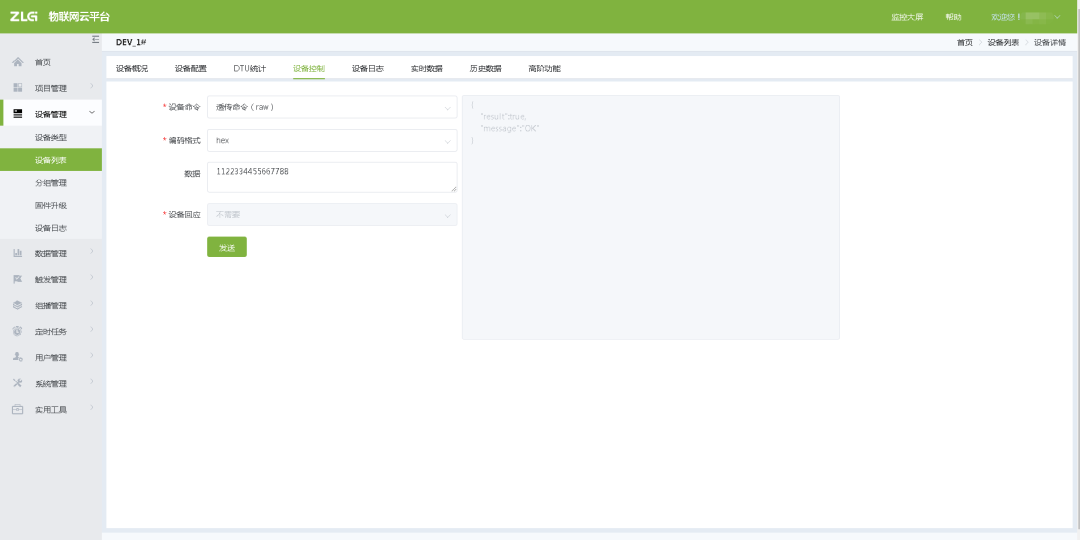Screen dimensions: 1080x540
Task: Click the 项目管理 icon in sidebar
Action: click(17, 88)
